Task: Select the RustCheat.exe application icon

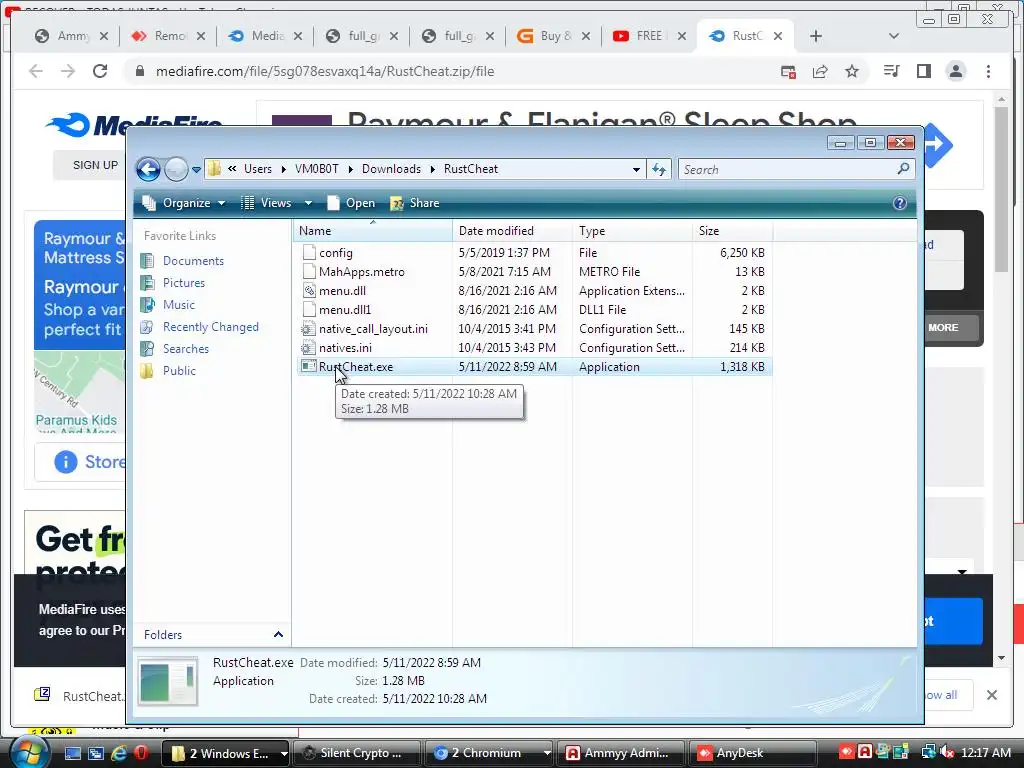Action: tap(308, 366)
